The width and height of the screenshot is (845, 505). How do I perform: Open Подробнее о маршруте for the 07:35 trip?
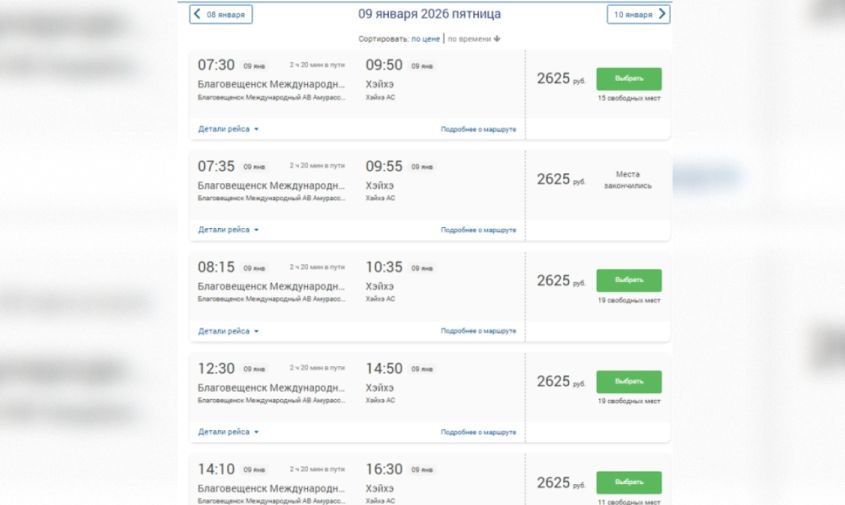478,230
